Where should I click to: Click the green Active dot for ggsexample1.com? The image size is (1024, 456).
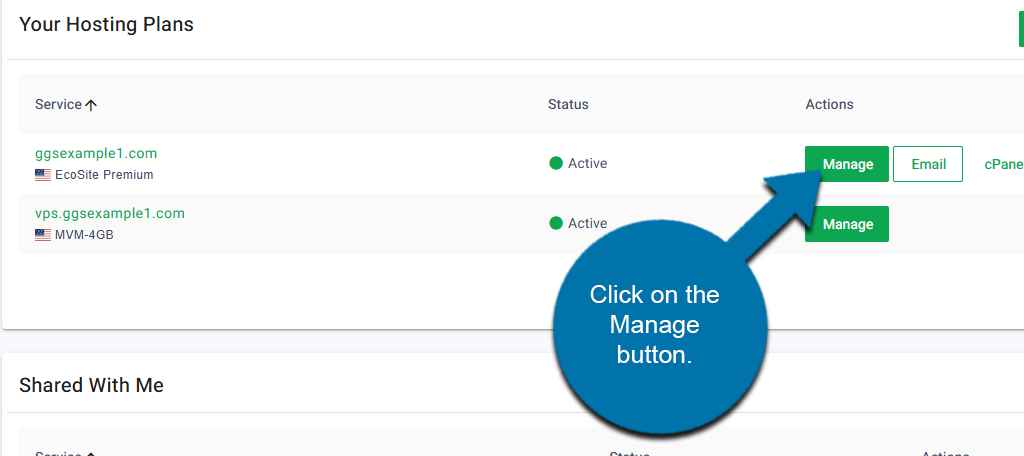pos(556,163)
